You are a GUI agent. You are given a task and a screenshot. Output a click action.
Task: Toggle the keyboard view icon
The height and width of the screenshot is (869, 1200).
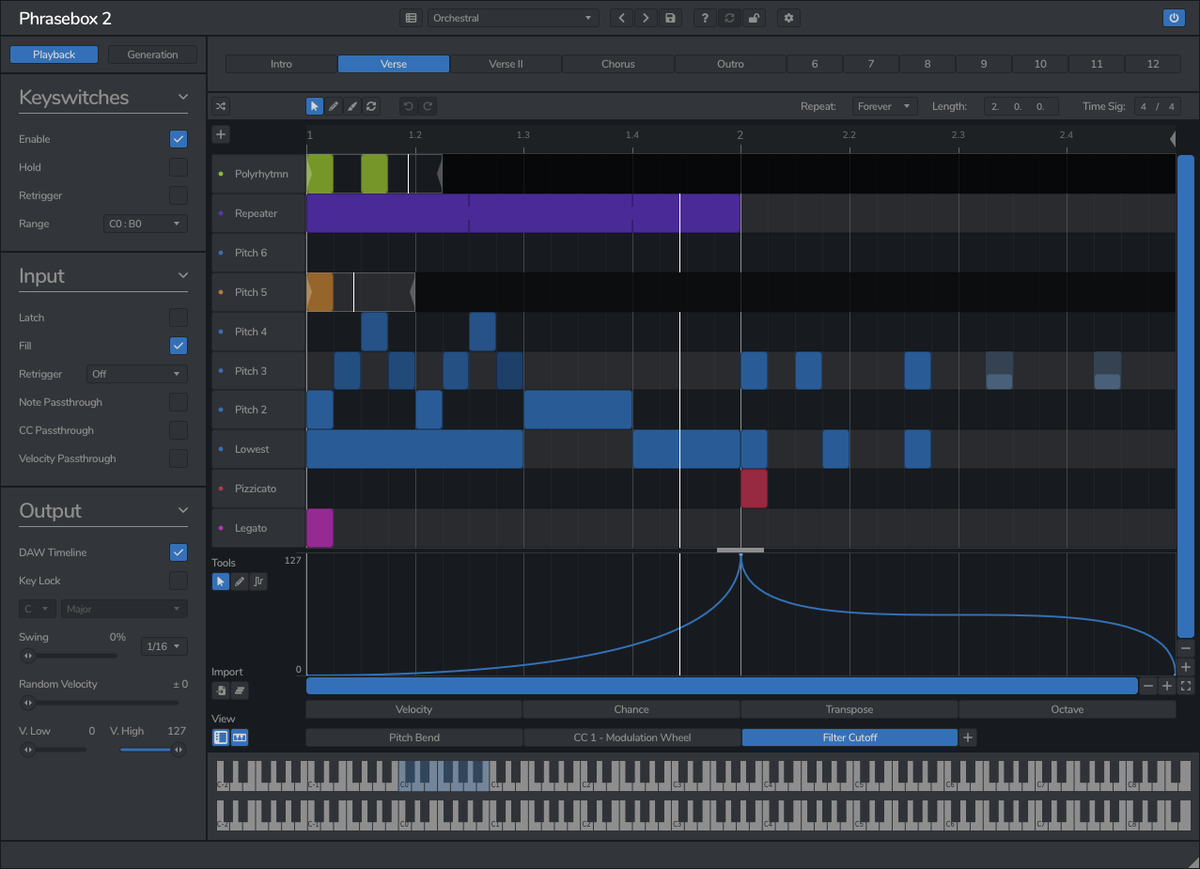tap(239, 737)
